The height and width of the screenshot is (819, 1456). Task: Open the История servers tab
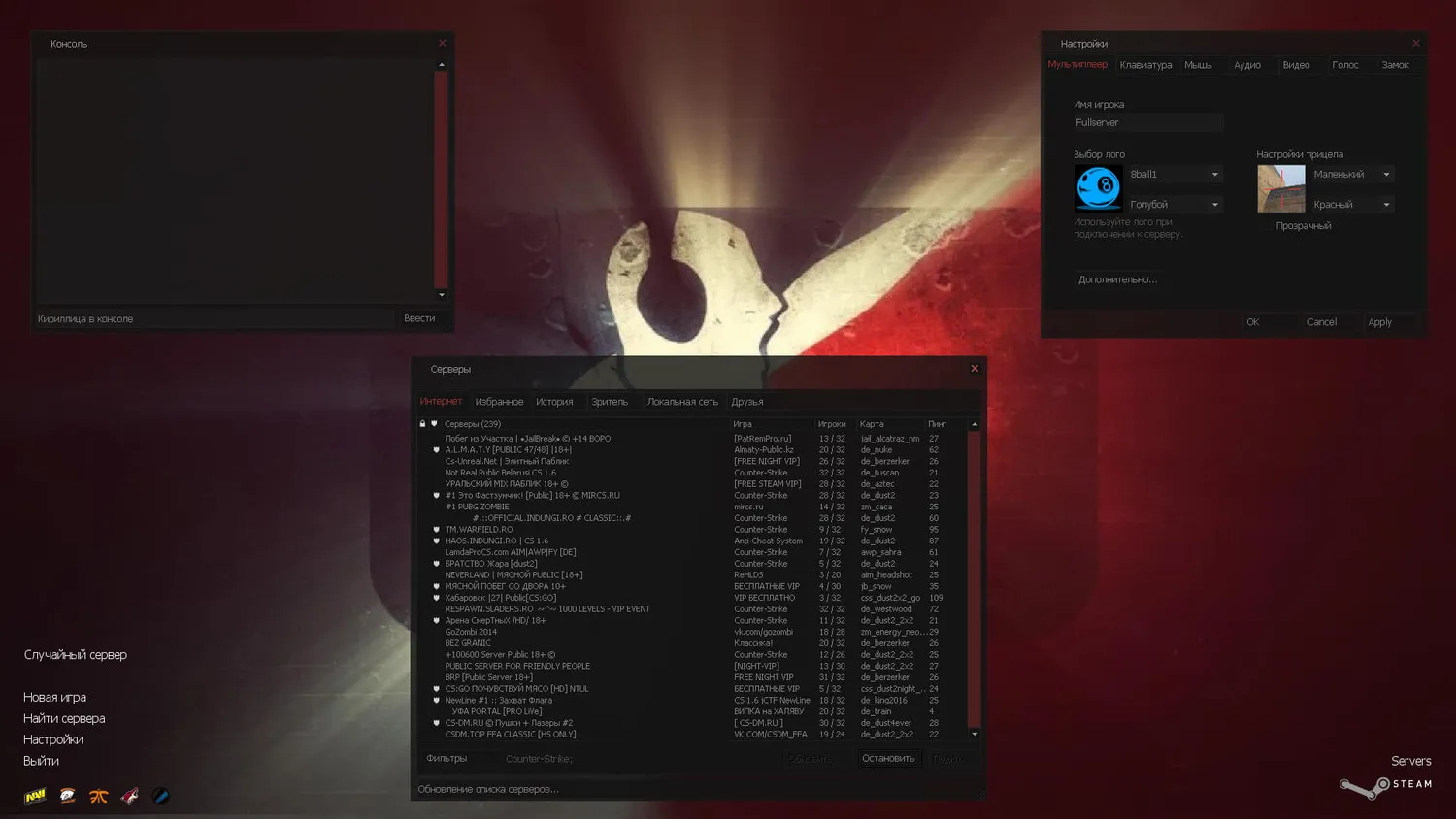point(554,402)
